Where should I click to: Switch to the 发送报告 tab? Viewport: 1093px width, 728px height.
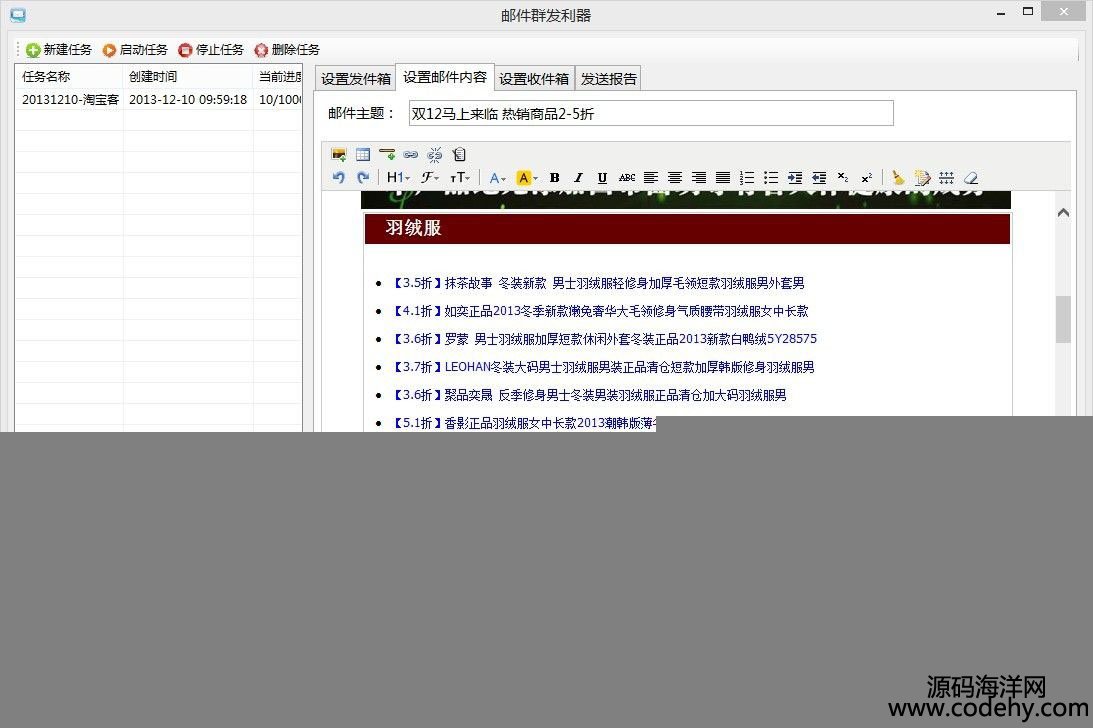[609, 79]
